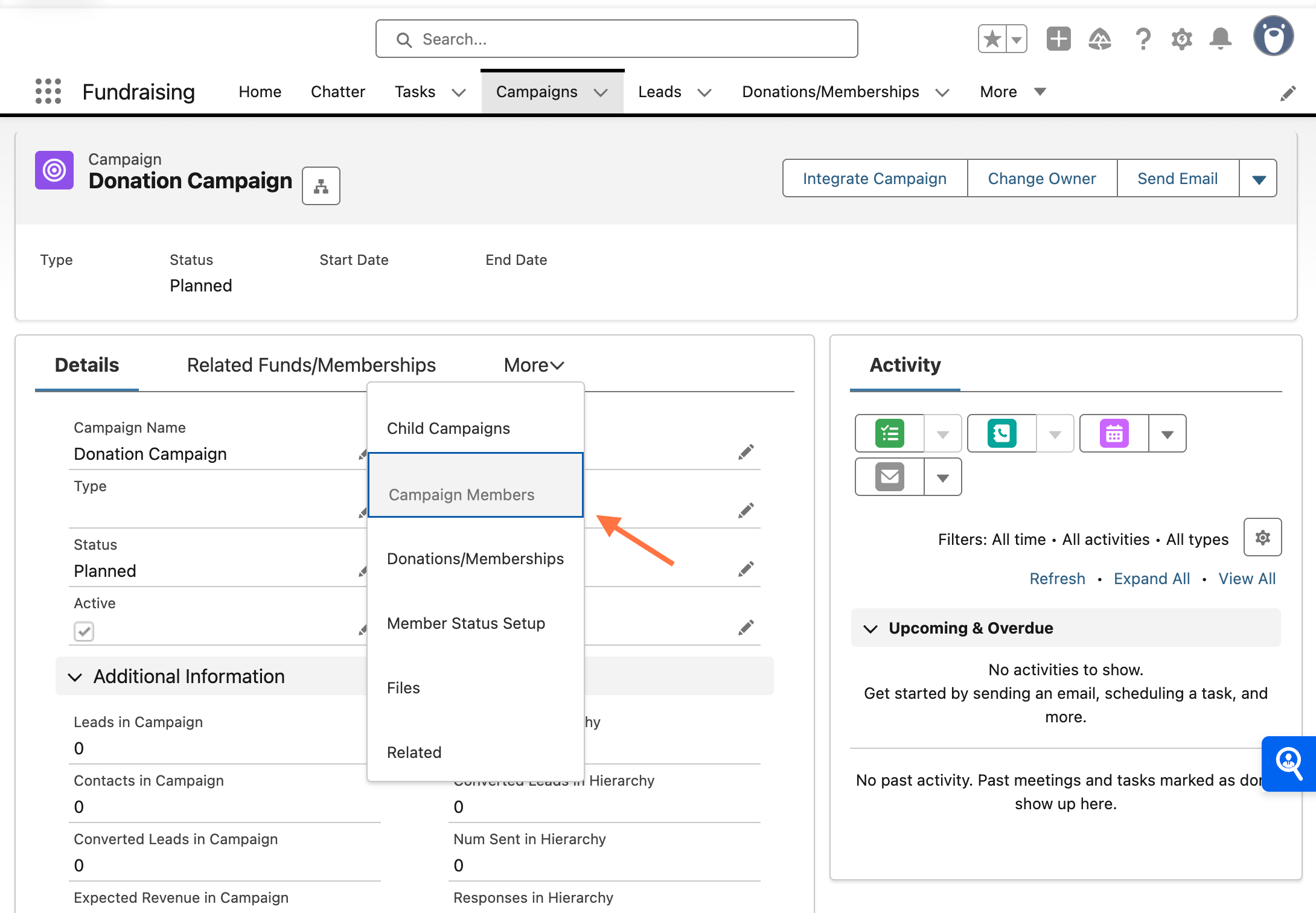This screenshot has width=1316, height=913.
Task: Click the Change Owner button
Action: [x=1042, y=179]
